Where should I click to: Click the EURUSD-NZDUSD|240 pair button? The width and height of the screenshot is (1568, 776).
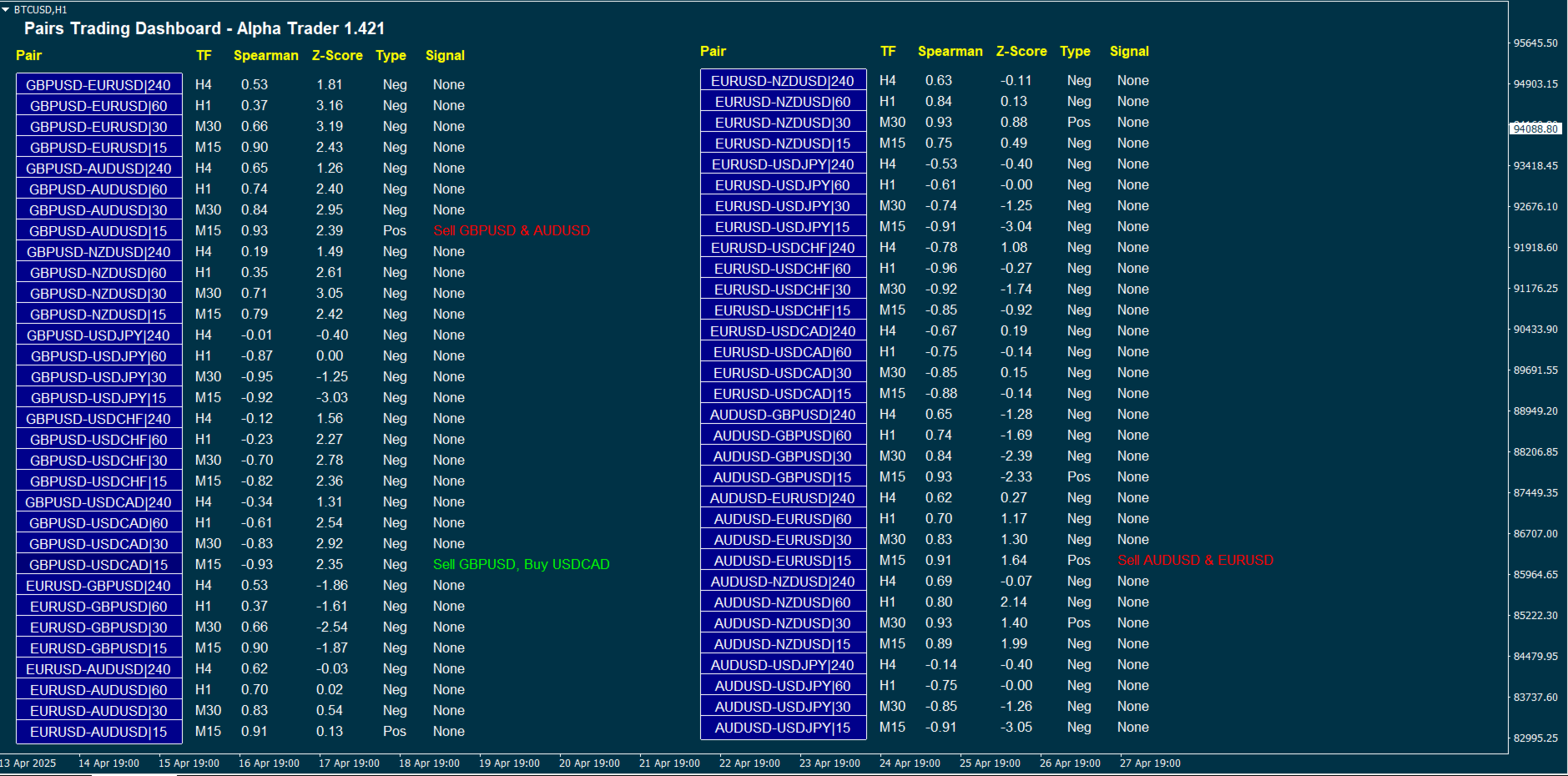(x=784, y=81)
